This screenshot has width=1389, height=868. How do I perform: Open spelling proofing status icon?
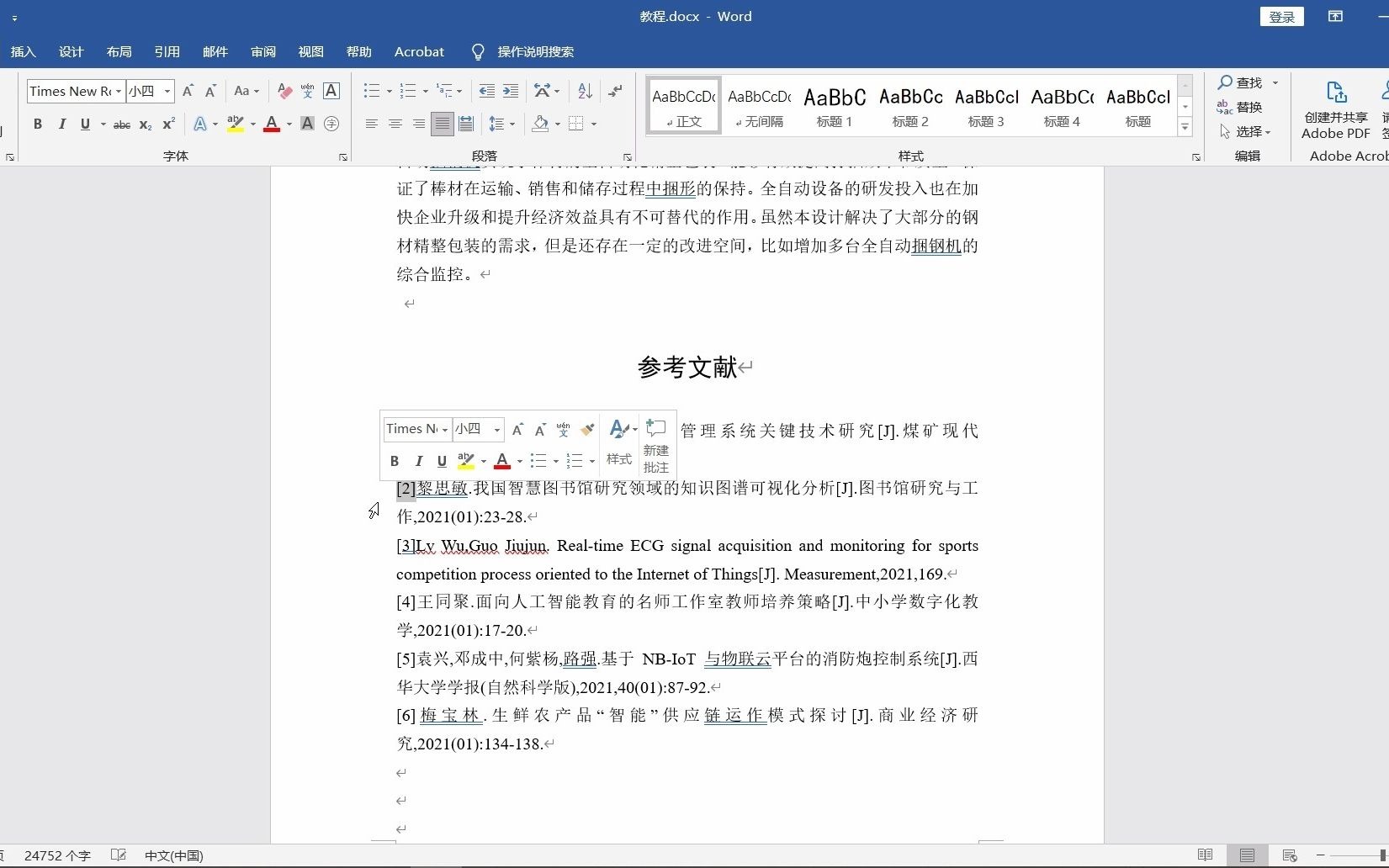coord(118,855)
